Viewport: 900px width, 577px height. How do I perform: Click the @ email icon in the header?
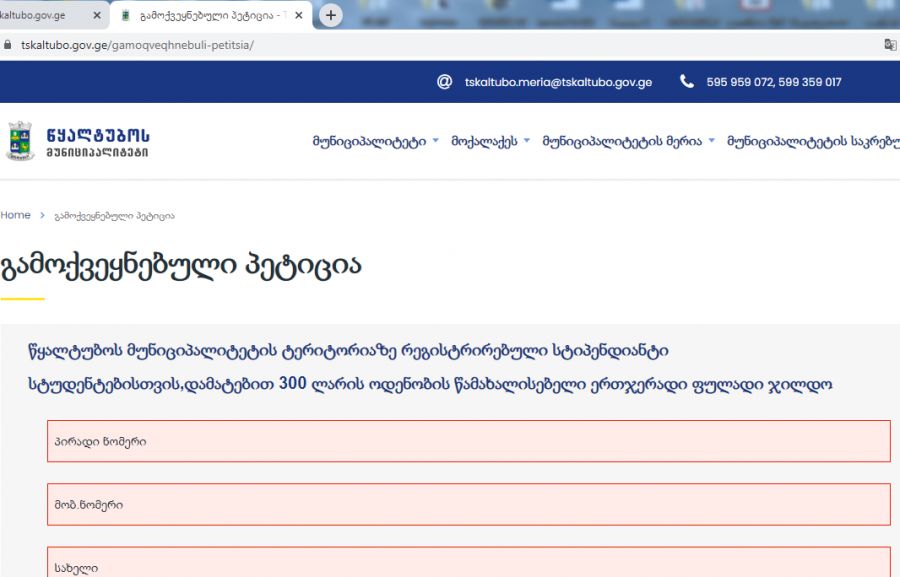tap(445, 82)
